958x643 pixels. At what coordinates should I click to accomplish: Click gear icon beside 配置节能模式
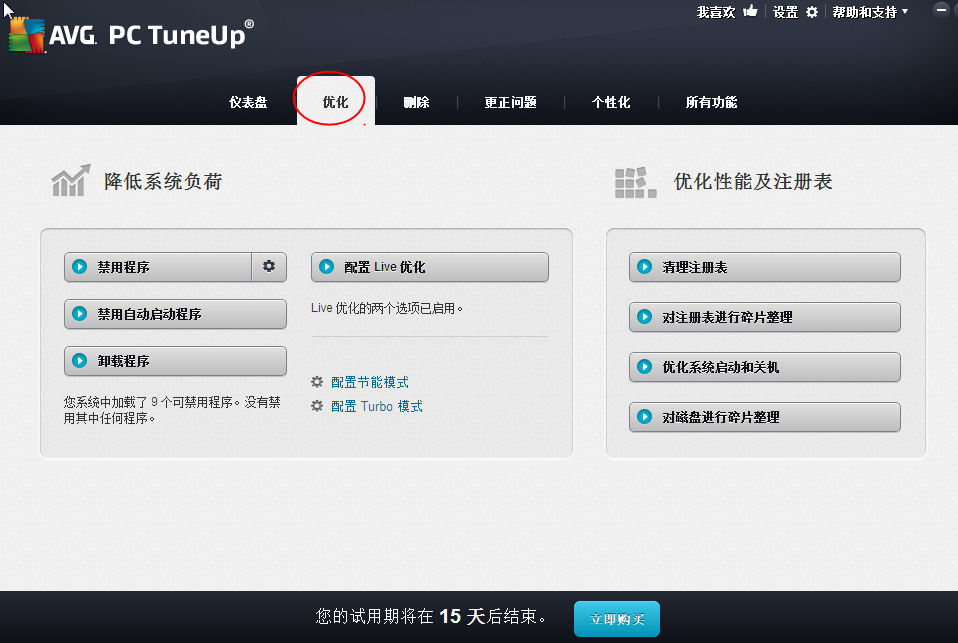(317, 382)
